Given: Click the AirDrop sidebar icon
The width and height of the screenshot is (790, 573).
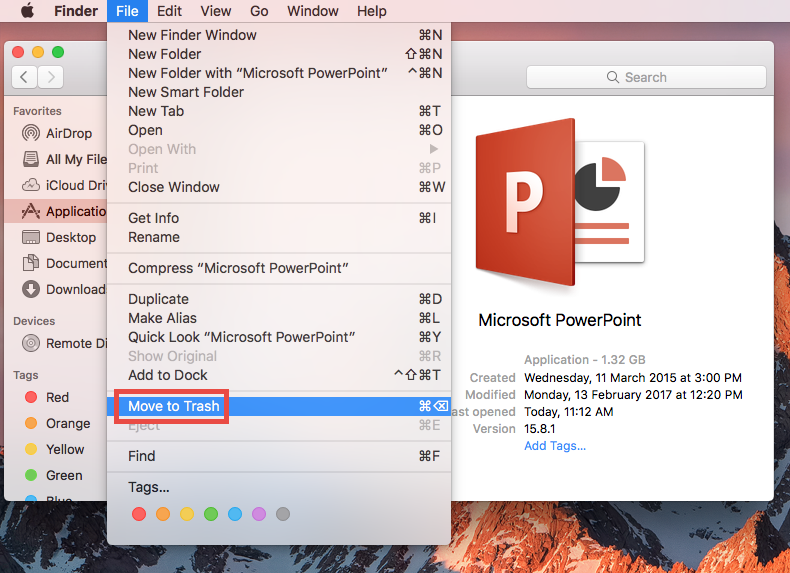Looking at the screenshot, I should click(31, 133).
